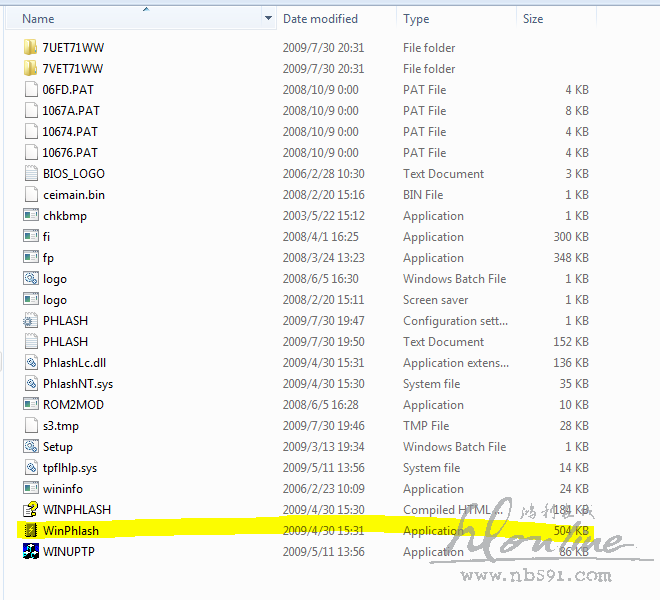Click the logo screen saver icon

(x=30, y=300)
